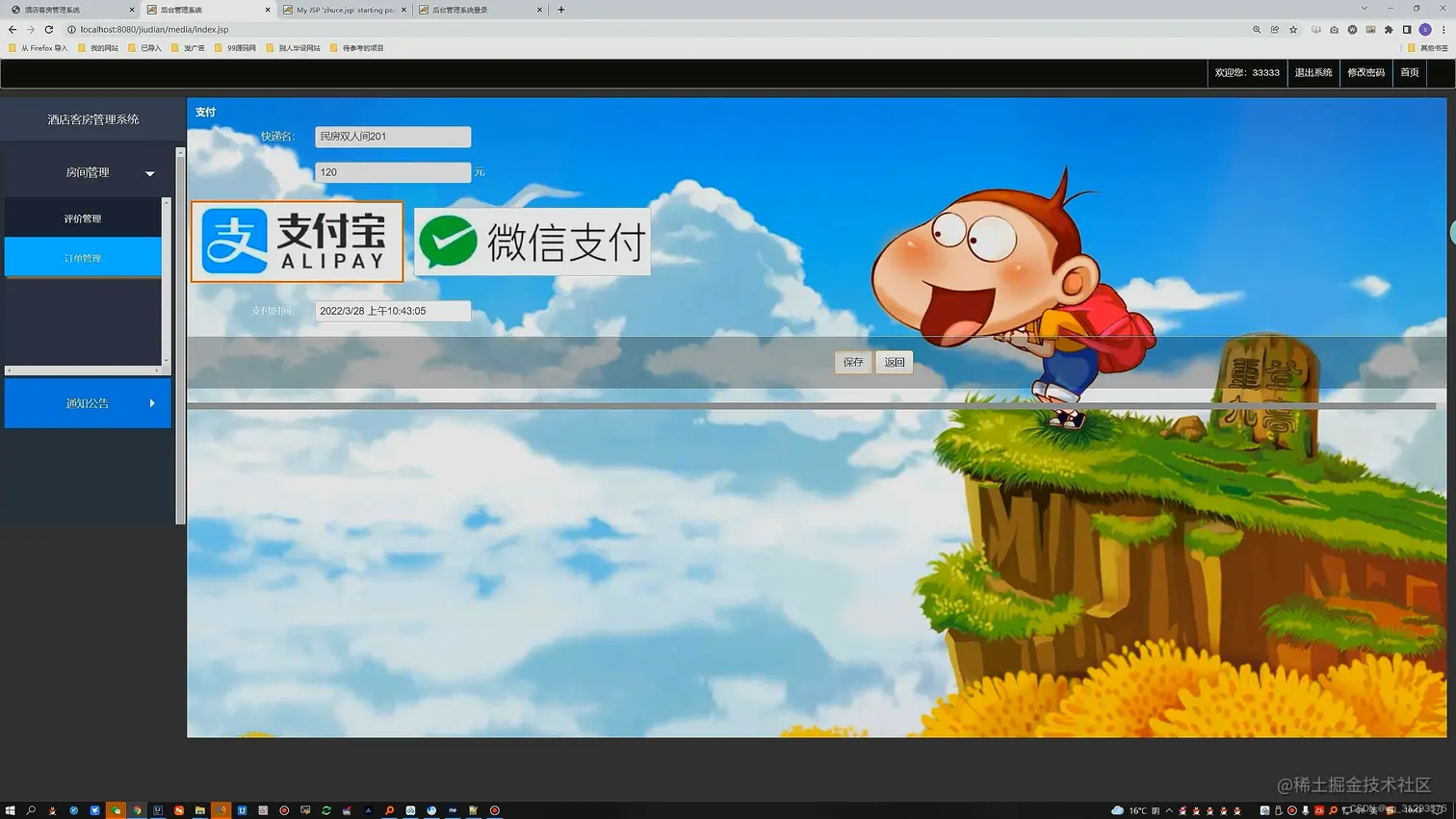1456x819 pixels.
Task: Click the W extension icon
Action: pyautogui.click(x=1352, y=30)
